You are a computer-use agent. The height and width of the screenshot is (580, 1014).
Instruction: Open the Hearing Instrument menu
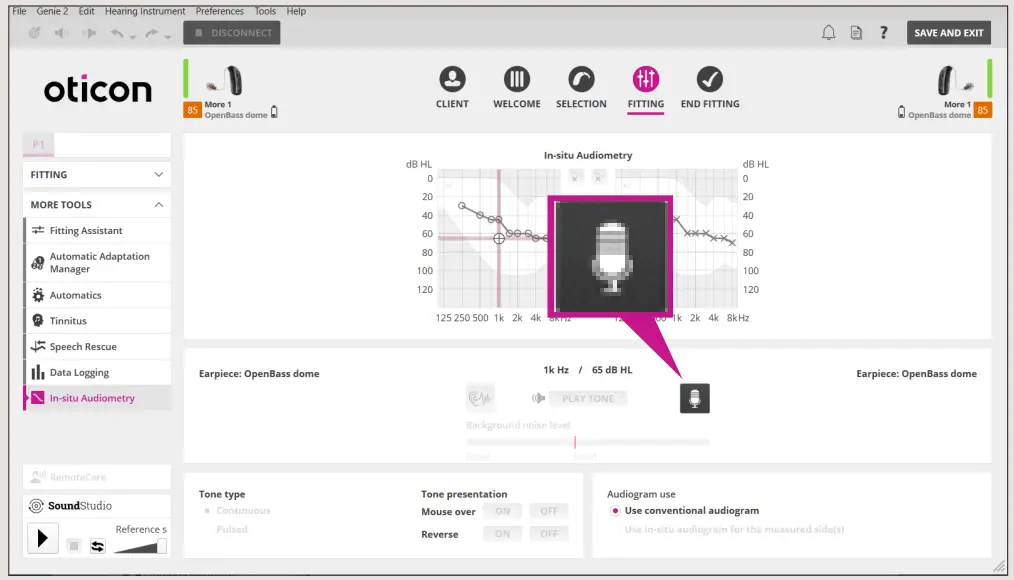(145, 11)
